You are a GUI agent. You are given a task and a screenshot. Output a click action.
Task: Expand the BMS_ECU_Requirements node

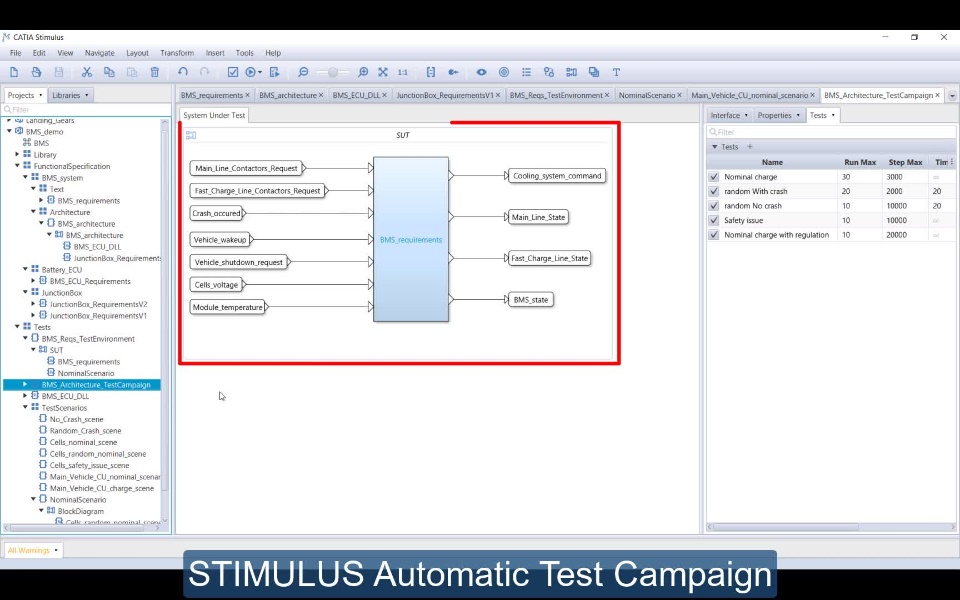[x=33, y=281]
